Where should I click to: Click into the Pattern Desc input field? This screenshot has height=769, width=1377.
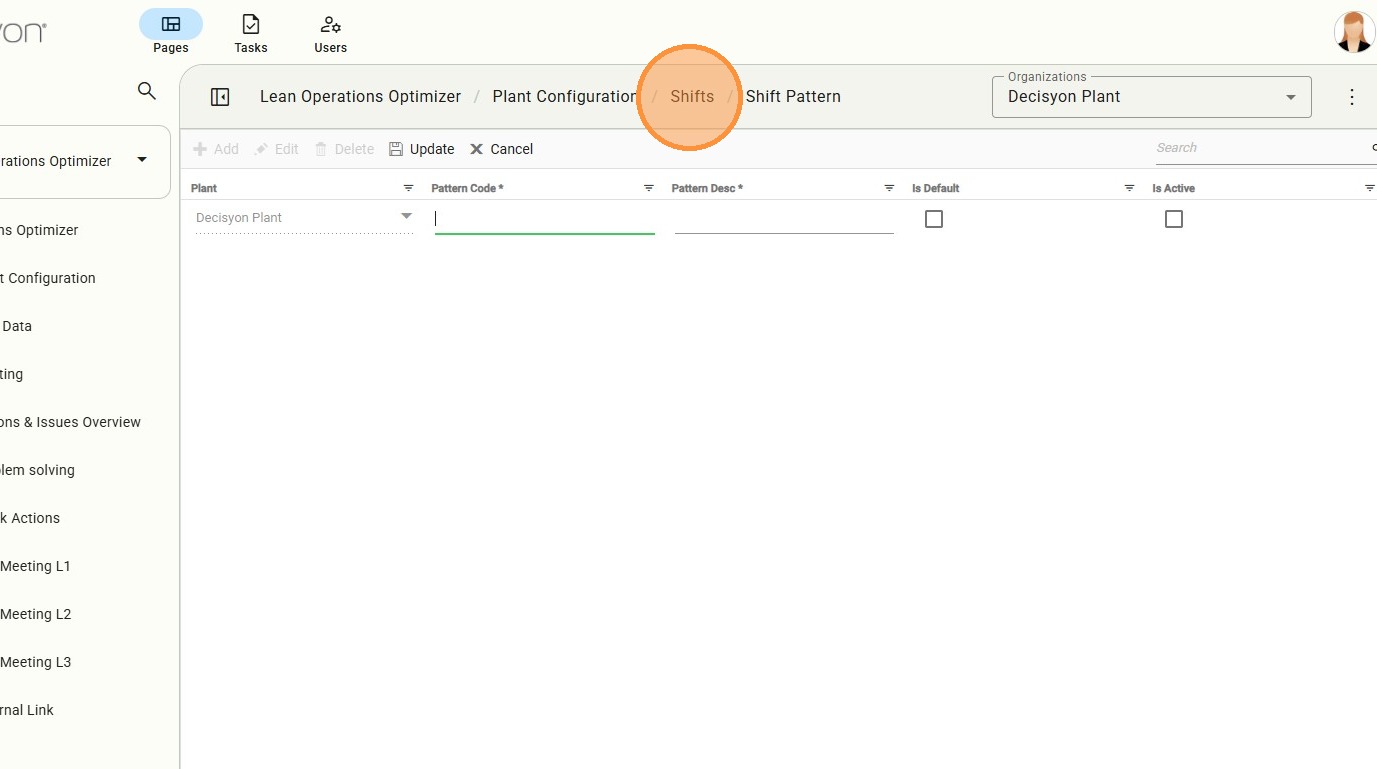pos(784,219)
